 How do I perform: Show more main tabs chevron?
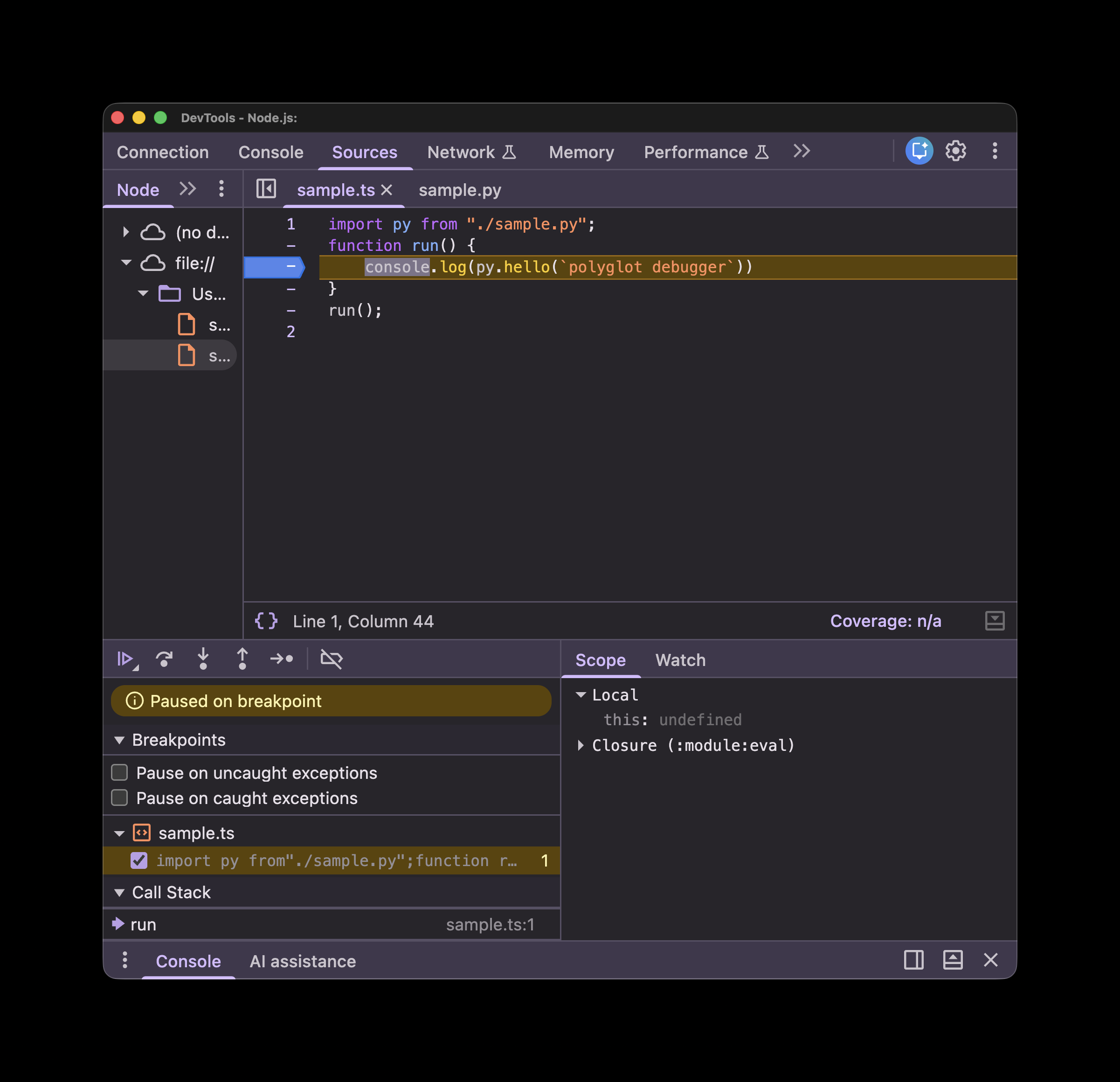click(x=802, y=151)
